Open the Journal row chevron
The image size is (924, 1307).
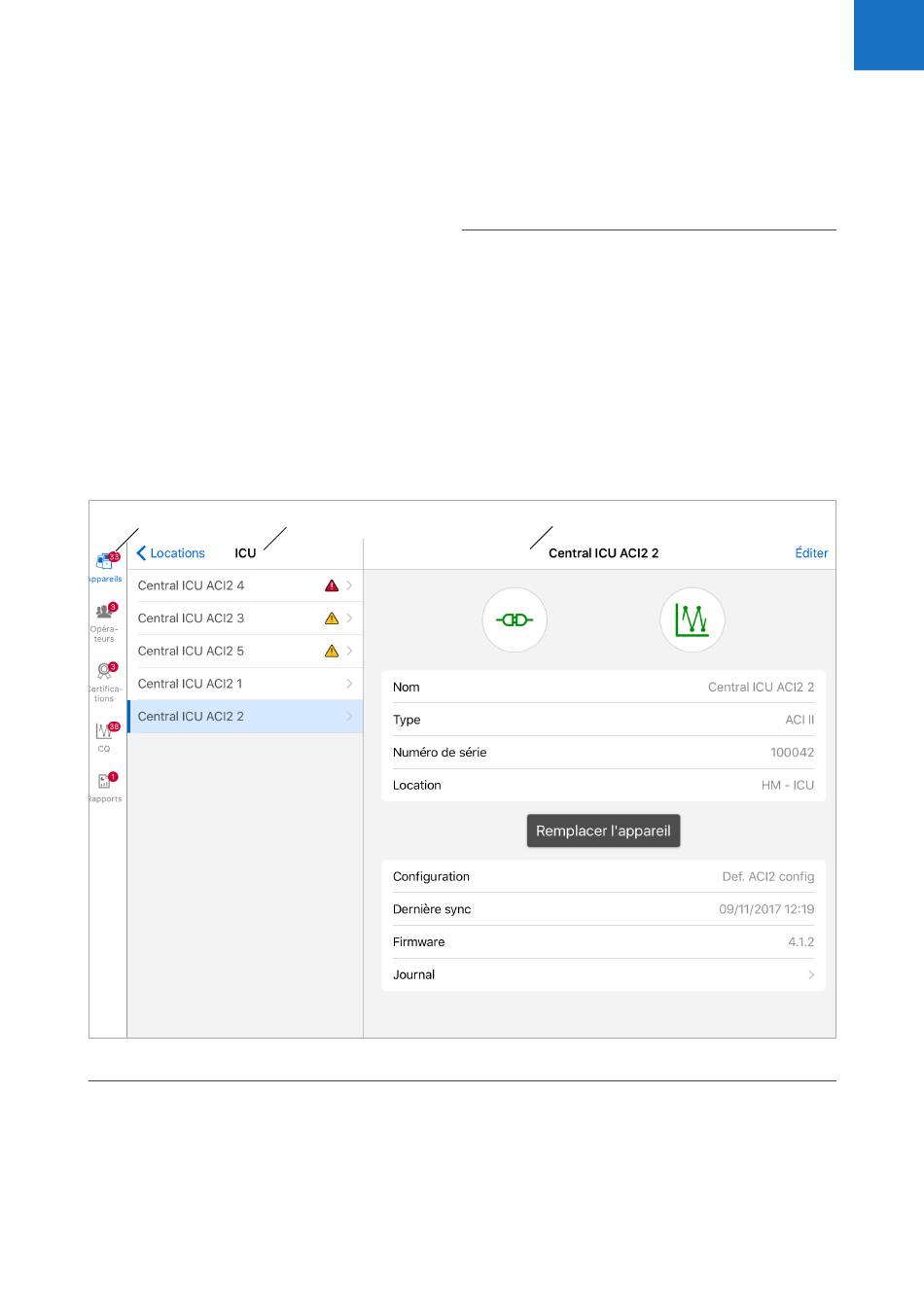pos(811,974)
